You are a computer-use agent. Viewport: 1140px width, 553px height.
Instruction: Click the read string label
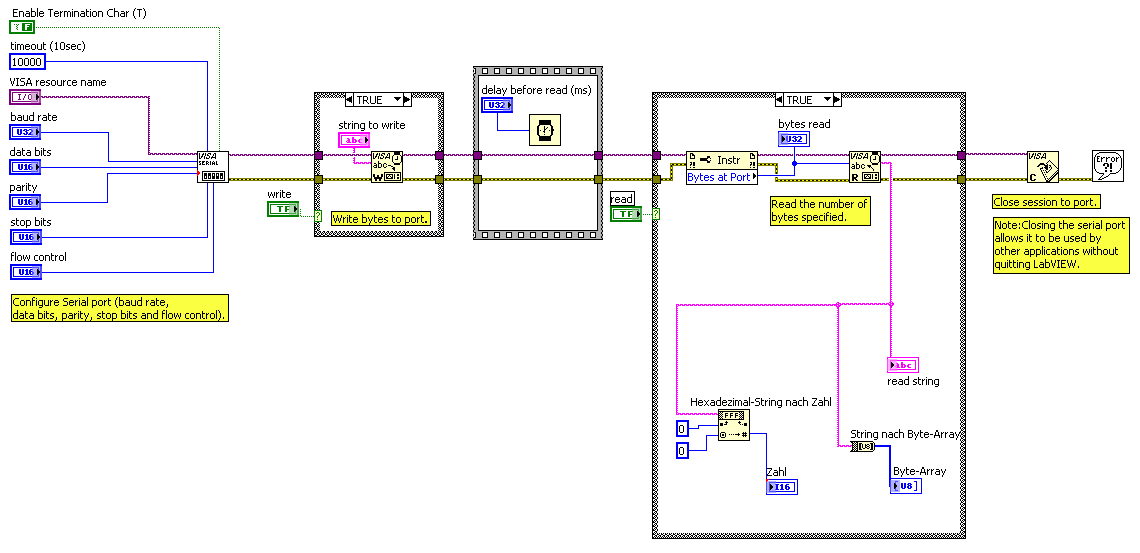click(x=913, y=381)
